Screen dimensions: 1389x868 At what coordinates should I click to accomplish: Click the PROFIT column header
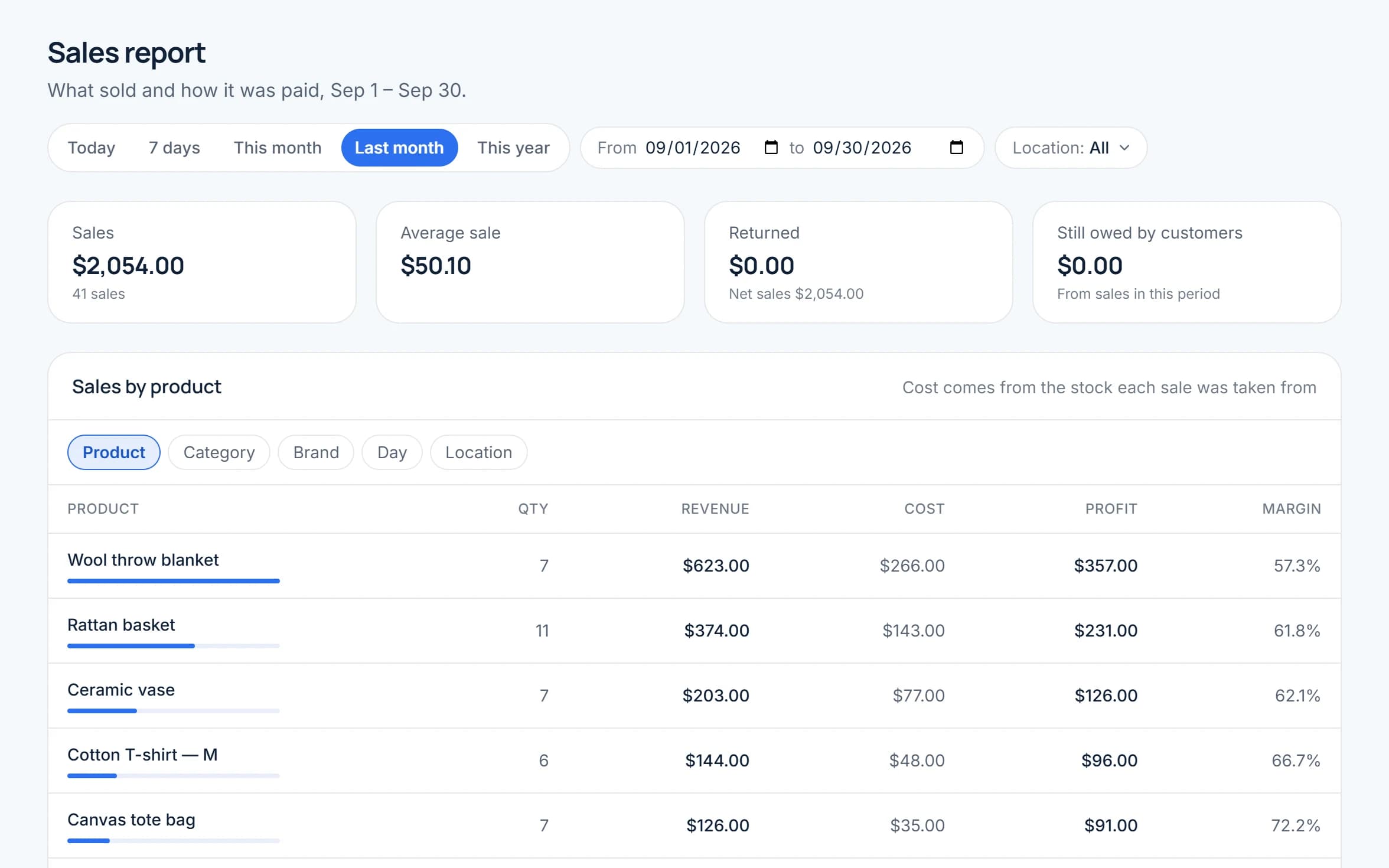point(1111,509)
